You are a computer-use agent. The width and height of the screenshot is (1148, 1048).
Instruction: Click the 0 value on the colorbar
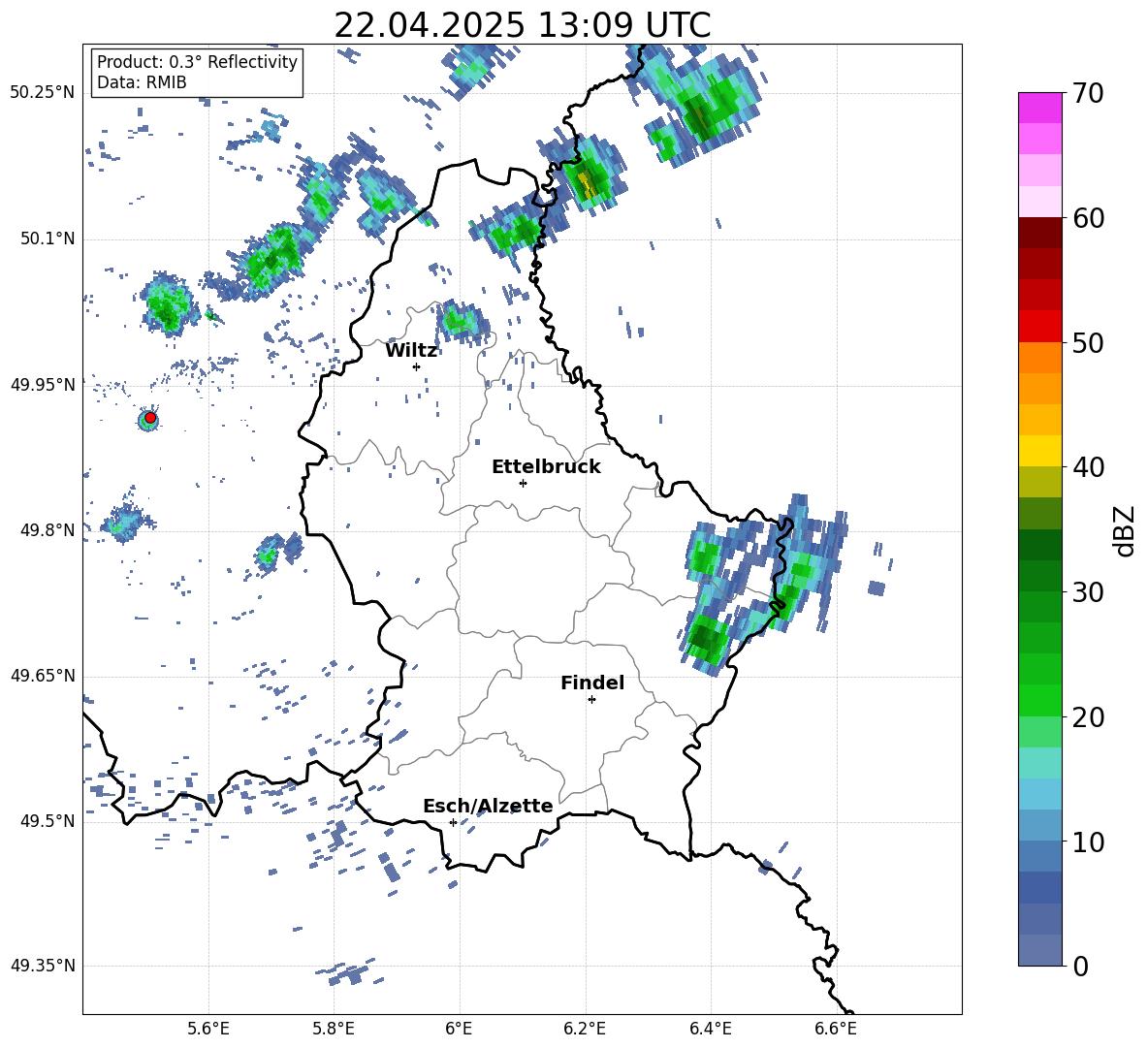(1081, 966)
